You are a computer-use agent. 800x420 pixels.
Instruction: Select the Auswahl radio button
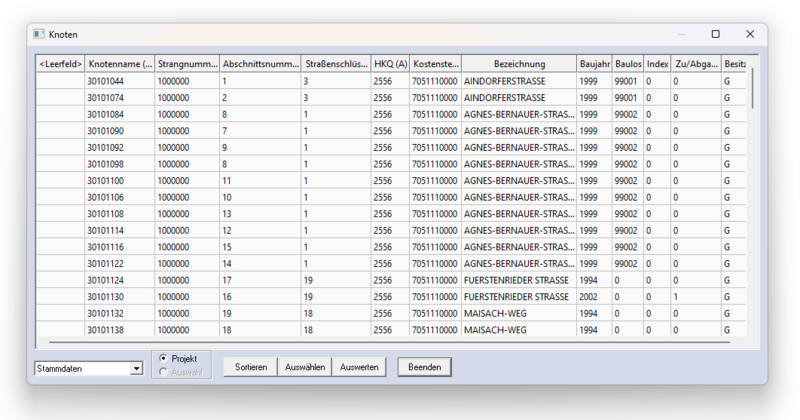click(164, 372)
